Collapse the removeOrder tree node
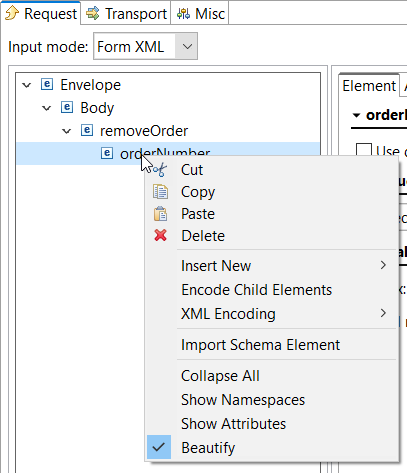The height and width of the screenshot is (473, 407). tap(67, 131)
